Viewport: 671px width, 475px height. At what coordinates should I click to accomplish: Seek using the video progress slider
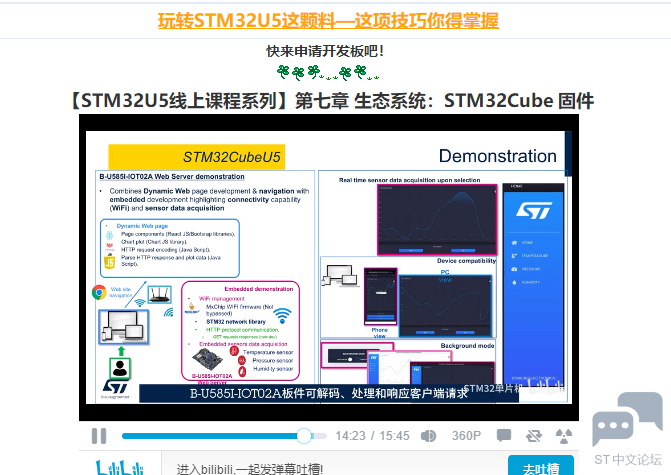224,436
